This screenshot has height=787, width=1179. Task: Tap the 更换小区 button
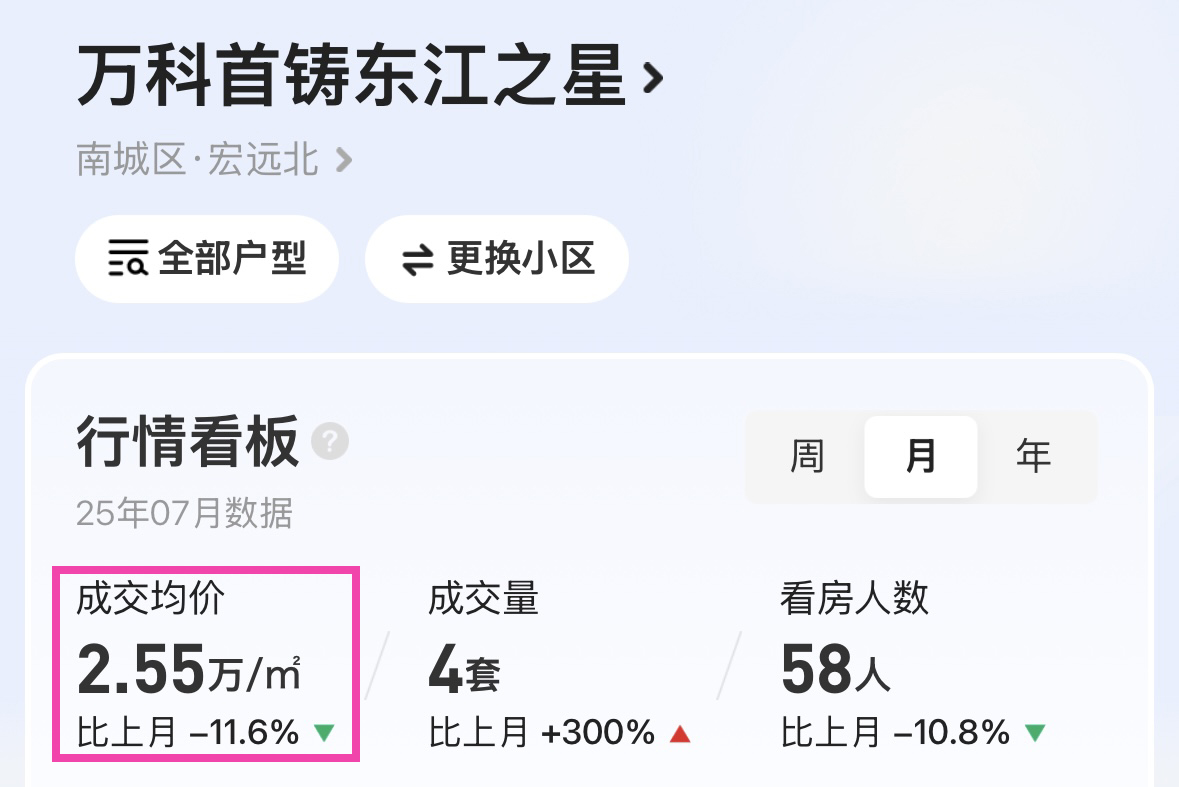(x=497, y=259)
